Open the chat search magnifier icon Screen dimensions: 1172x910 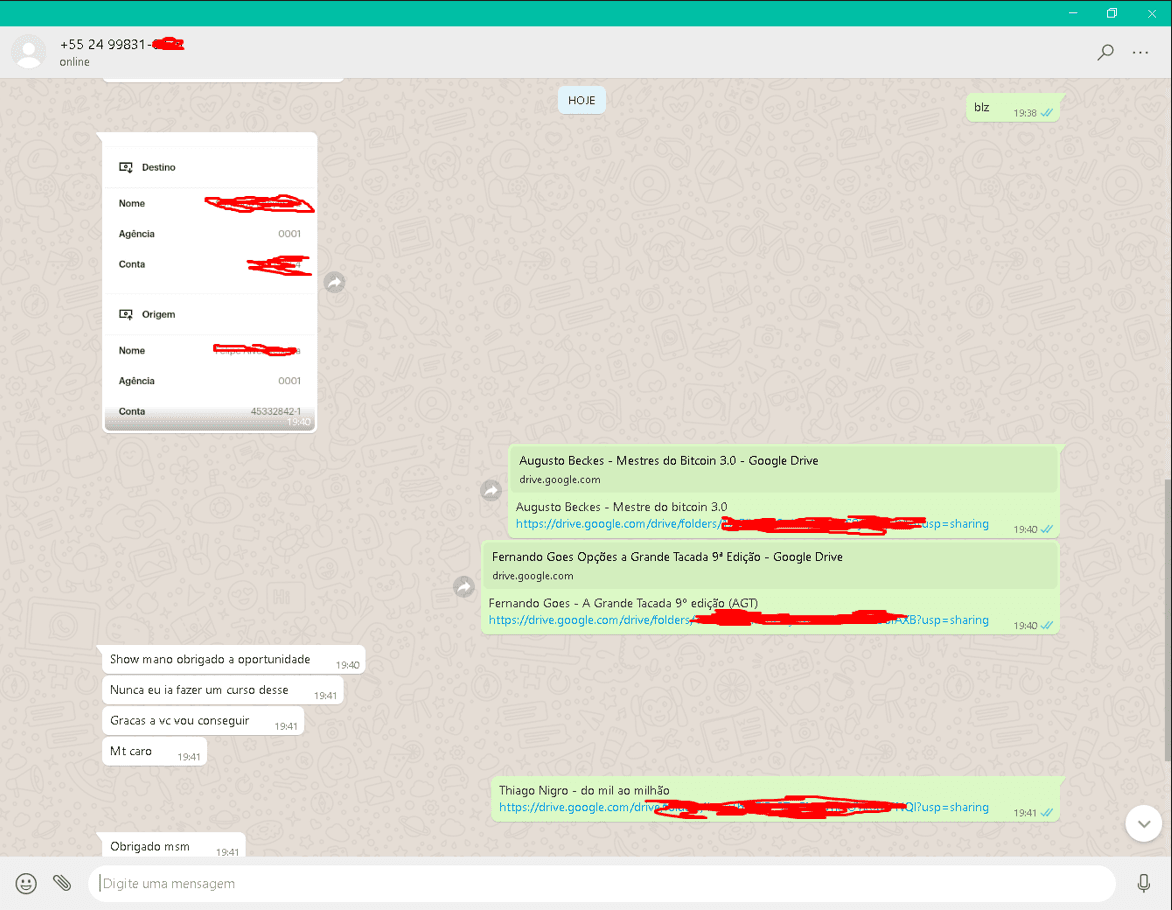pos(1105,52)
